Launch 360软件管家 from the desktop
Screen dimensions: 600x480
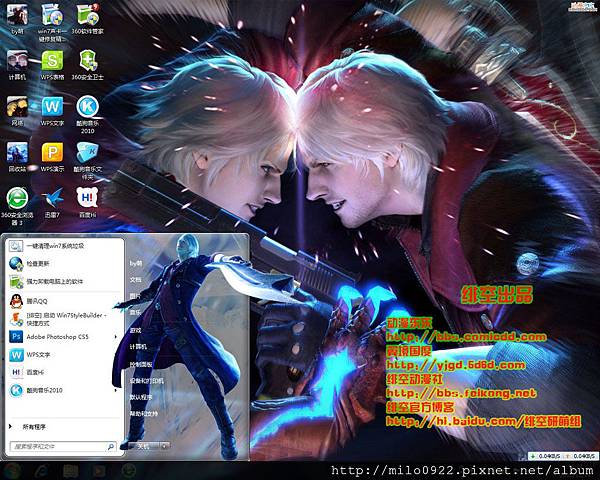click(88, 19)
